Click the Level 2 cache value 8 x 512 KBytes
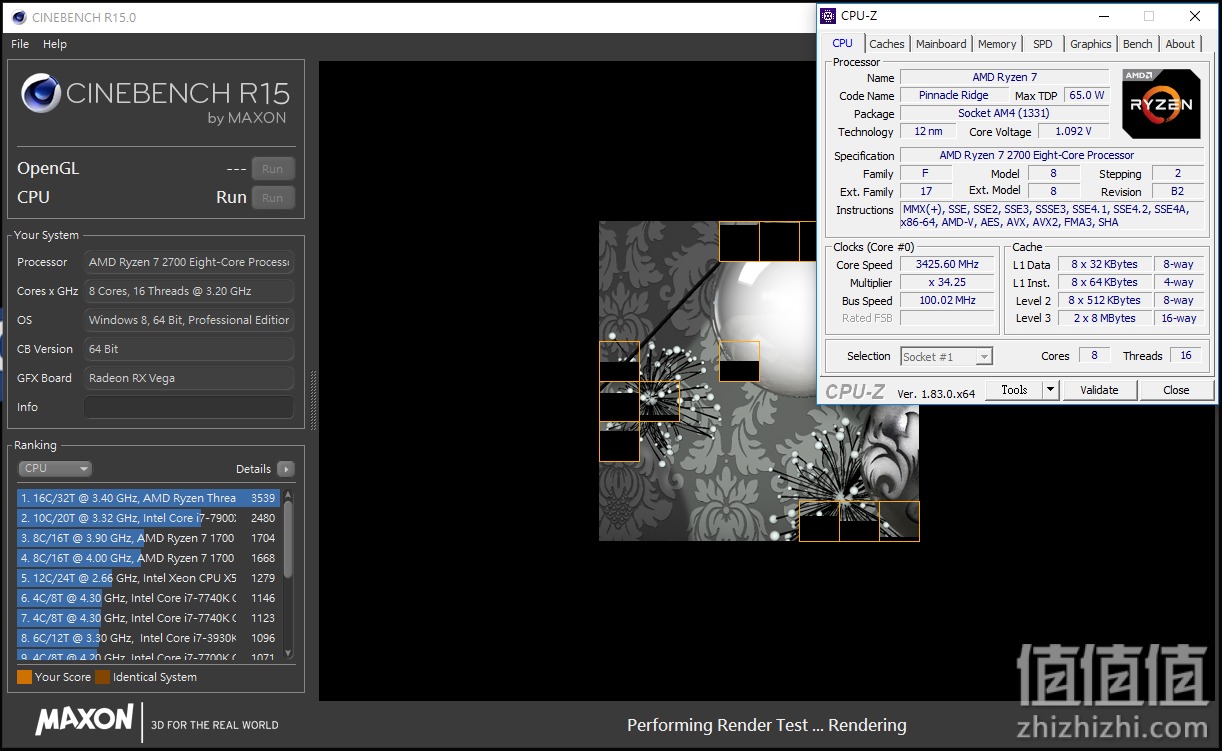 coord(1103,300)
